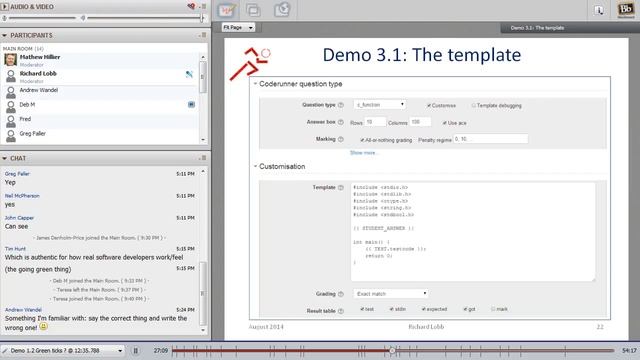Select John Capper's name in chat

click(19, 218)
